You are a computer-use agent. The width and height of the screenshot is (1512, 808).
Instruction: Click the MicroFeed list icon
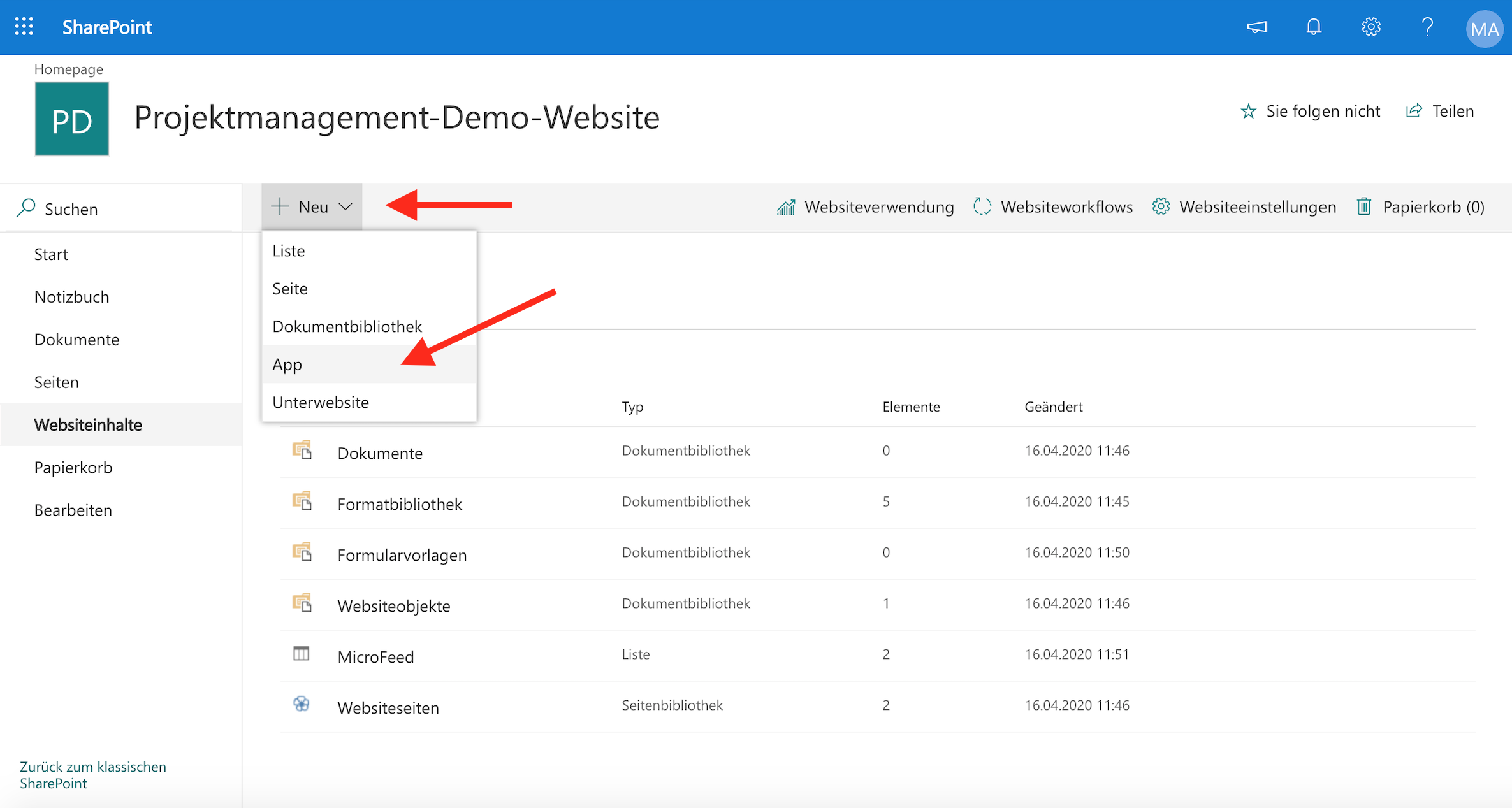click(x=301, y=654)
